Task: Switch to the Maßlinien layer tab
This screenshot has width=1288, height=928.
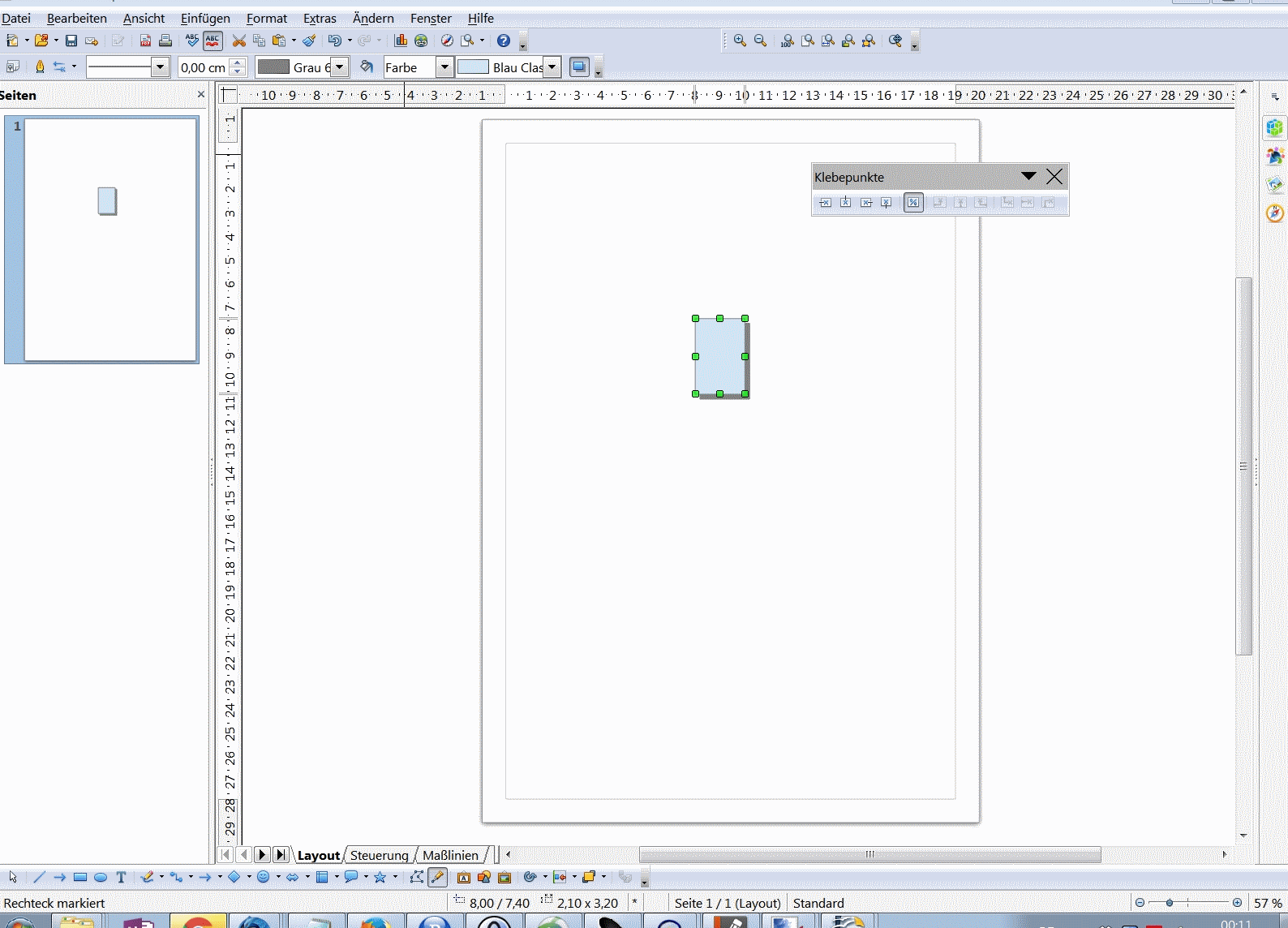Action: 450,855
